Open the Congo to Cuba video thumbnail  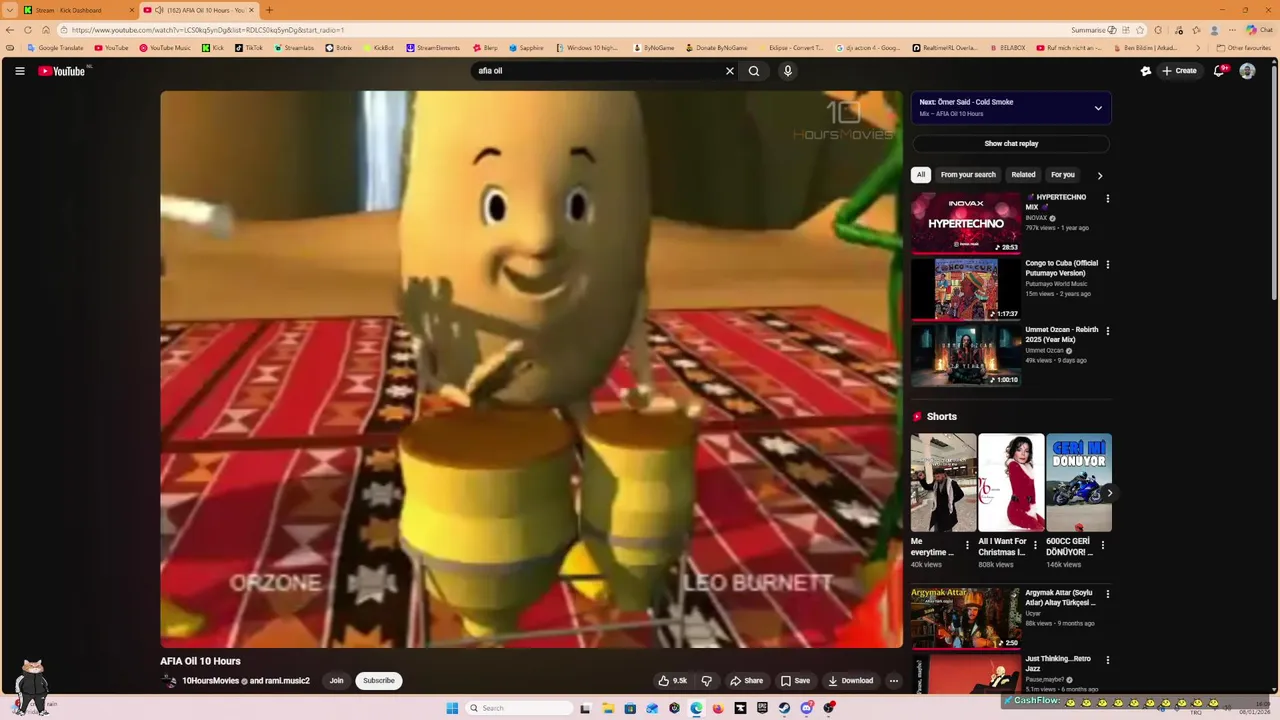[965, 289]
